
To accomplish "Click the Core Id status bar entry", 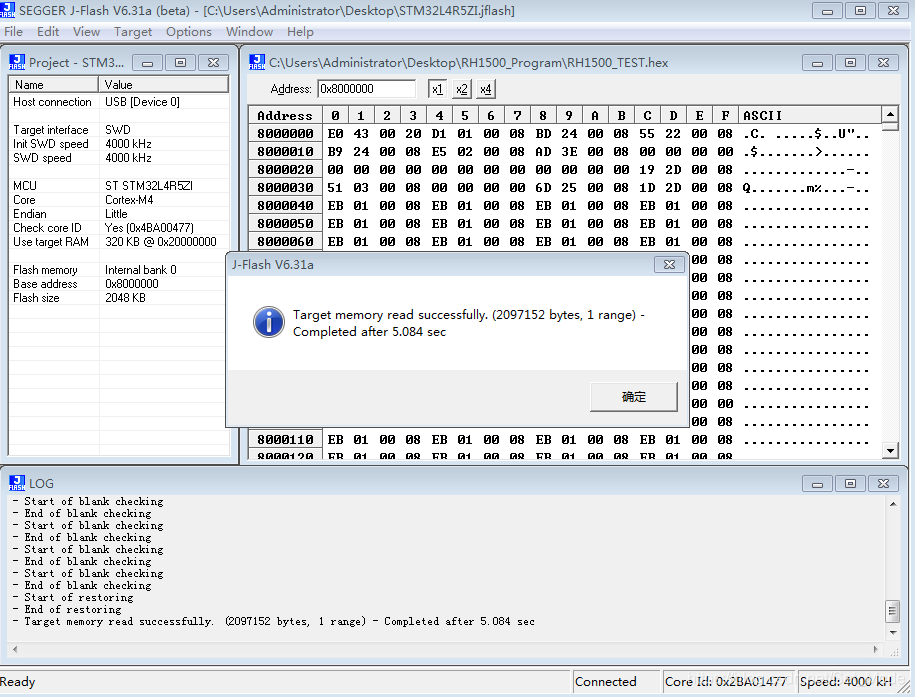I will 729,682.
